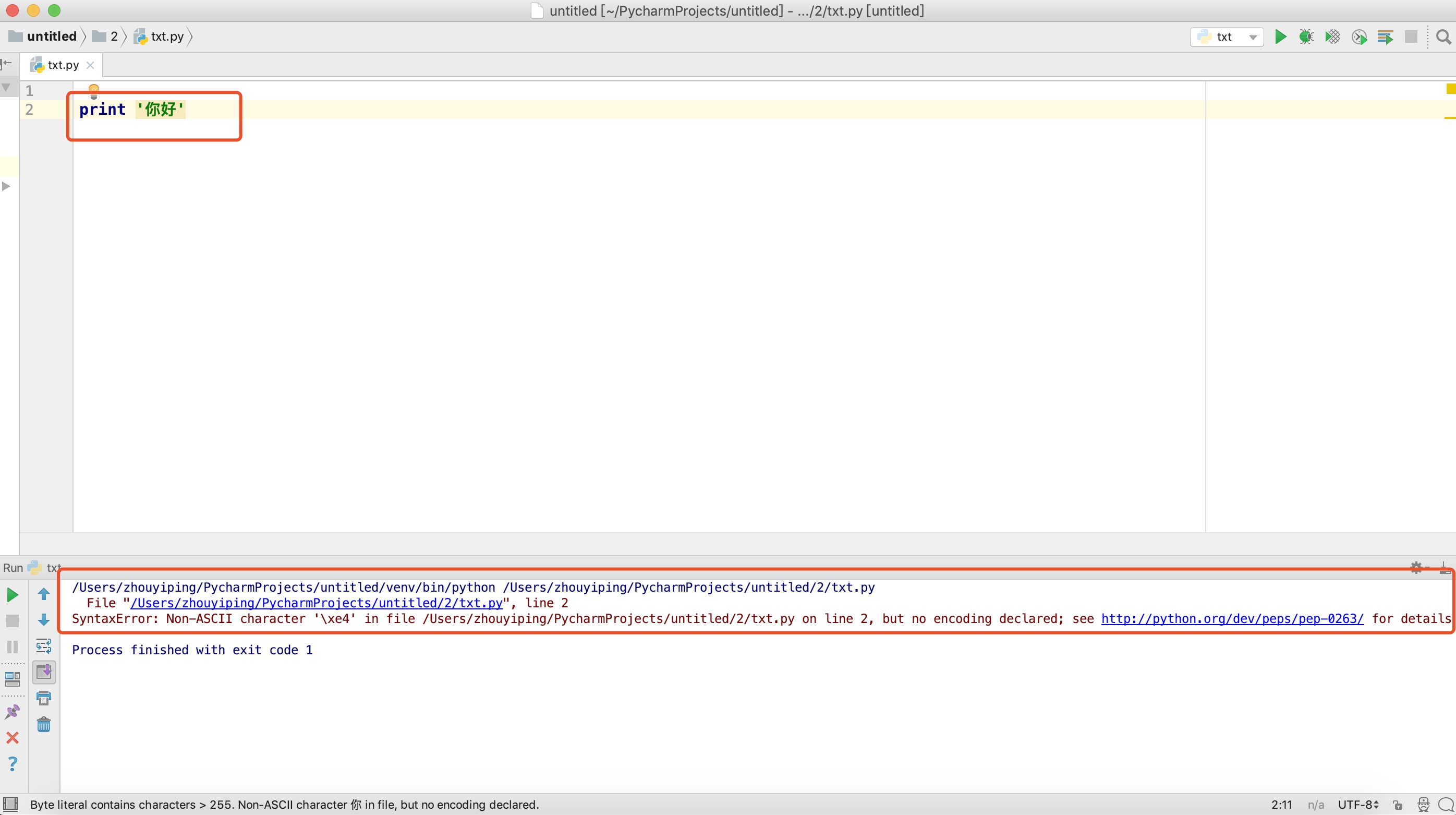
Task: Open the Run panel settings gear menu
Action: pyautogui.click(x=1416, y=567)
